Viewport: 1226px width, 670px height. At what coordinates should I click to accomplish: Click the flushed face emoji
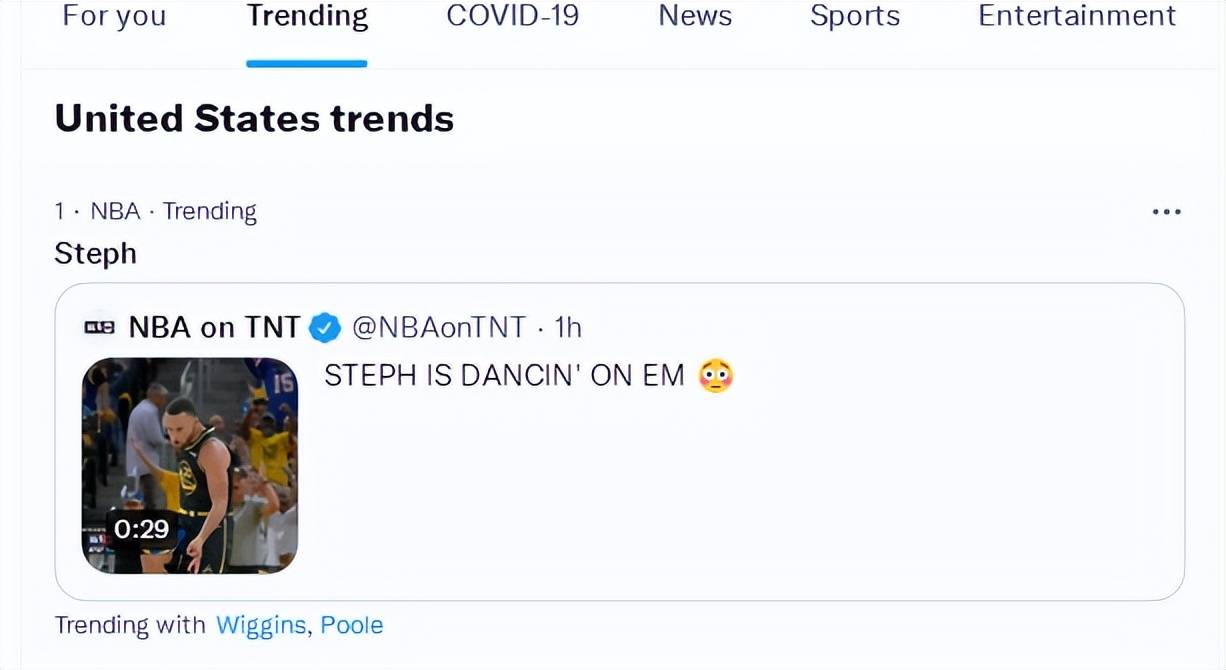[x=716, y=375]
